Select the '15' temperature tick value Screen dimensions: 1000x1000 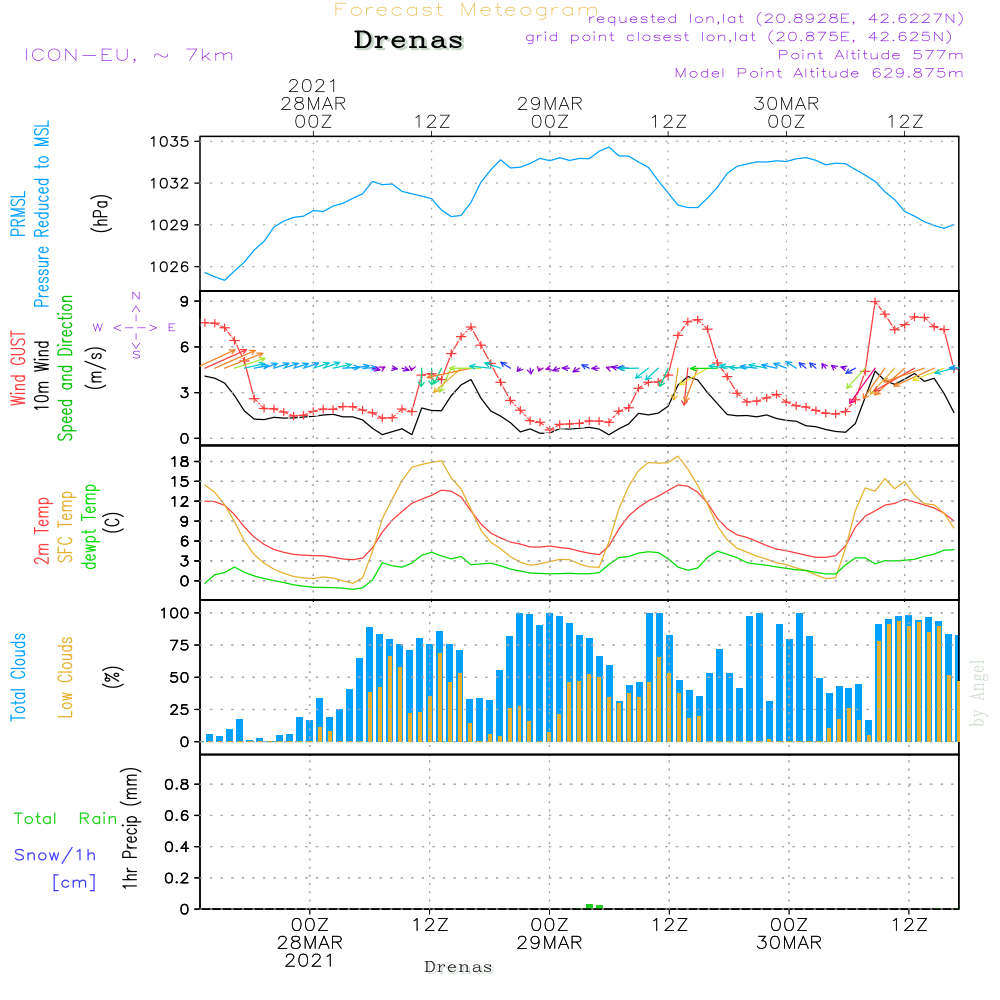[x=180, y=482]
